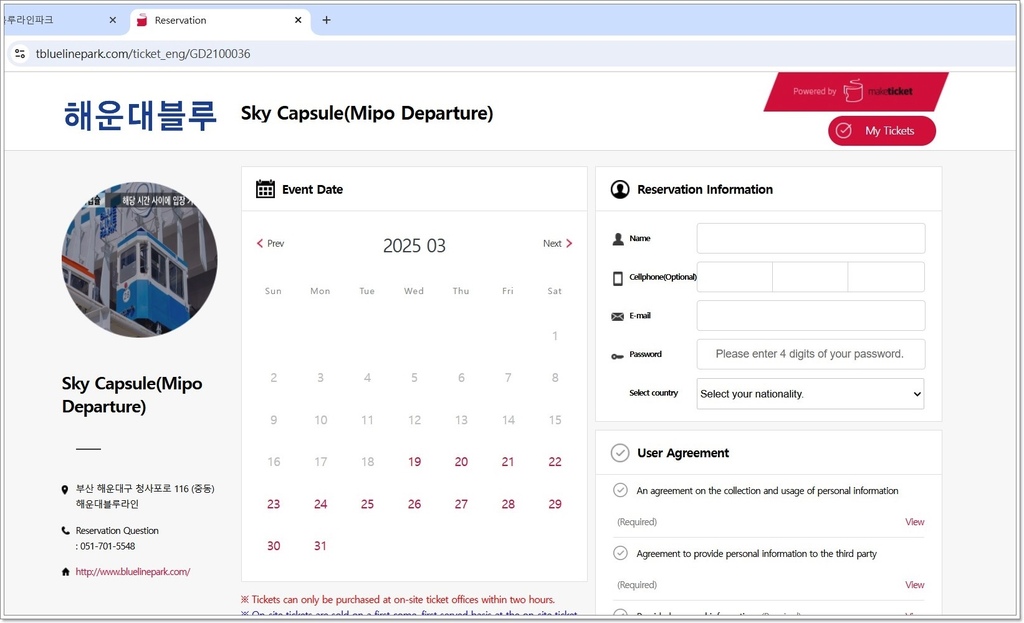Click the E-mail input field
The image size is (1024, 623).
(810, 315)
